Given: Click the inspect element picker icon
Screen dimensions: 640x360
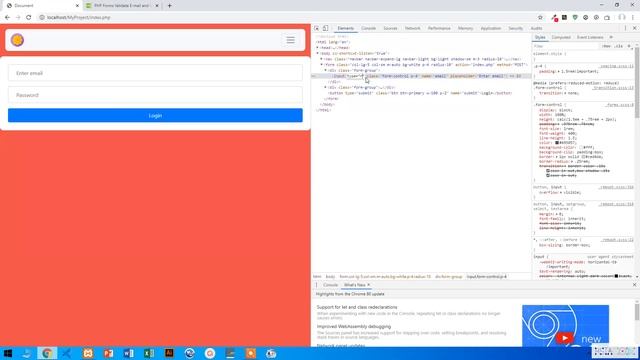Looking at the screenshot, I should coord(316,28).
